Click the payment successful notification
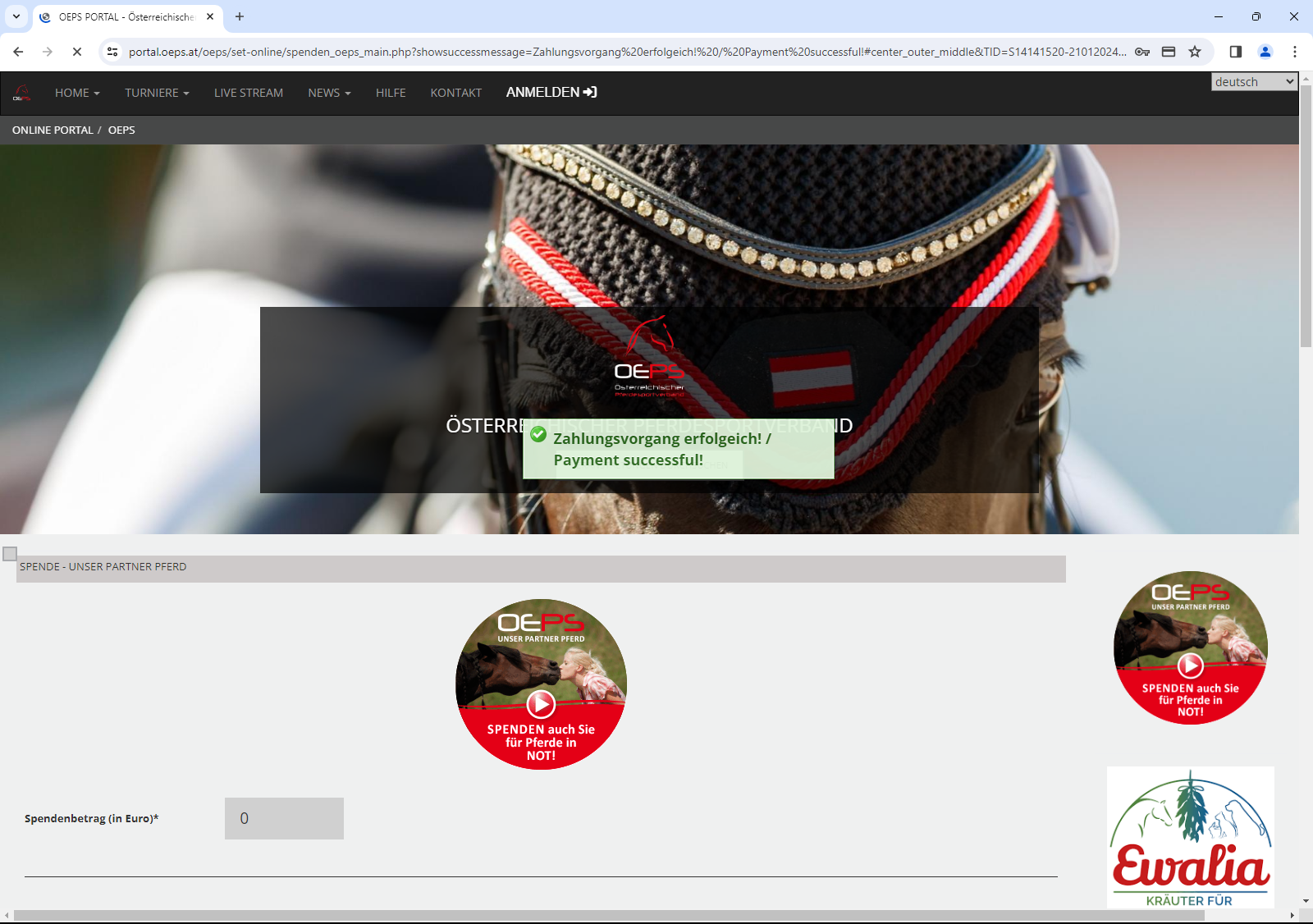 pyautogui.click(x=679, y=450)
